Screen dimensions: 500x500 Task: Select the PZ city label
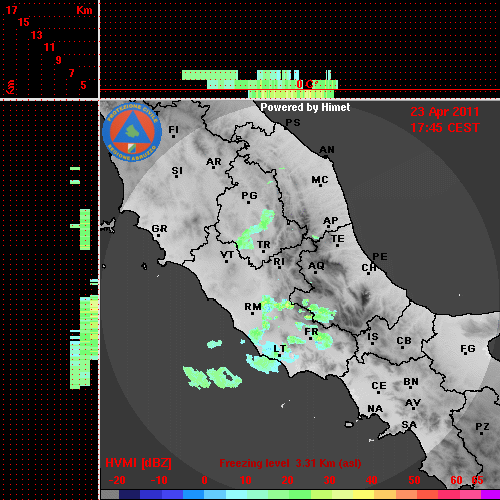pos(482,427)
